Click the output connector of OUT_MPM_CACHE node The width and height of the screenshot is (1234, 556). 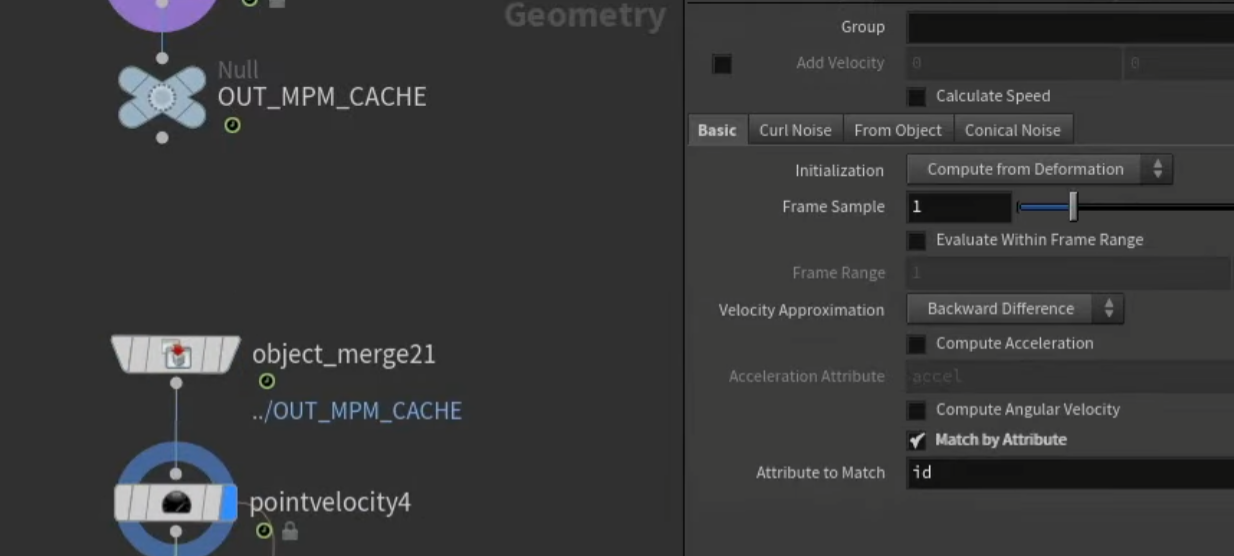click(162, 137)
